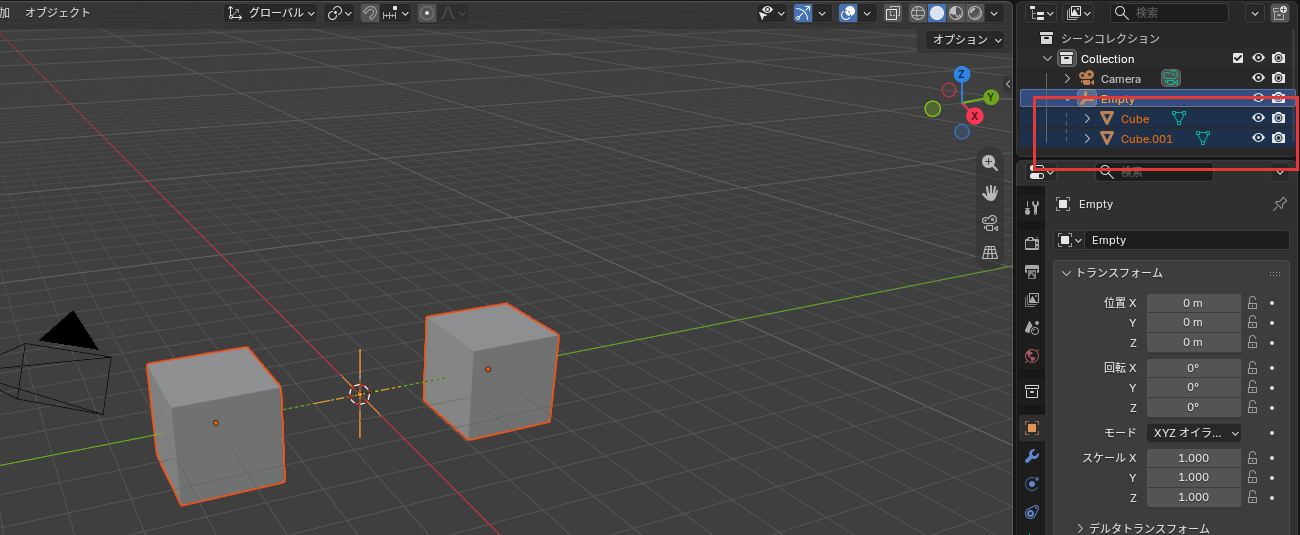
Task: Open the shading options dropdown arrow
Action: click(x=996, y=13)
